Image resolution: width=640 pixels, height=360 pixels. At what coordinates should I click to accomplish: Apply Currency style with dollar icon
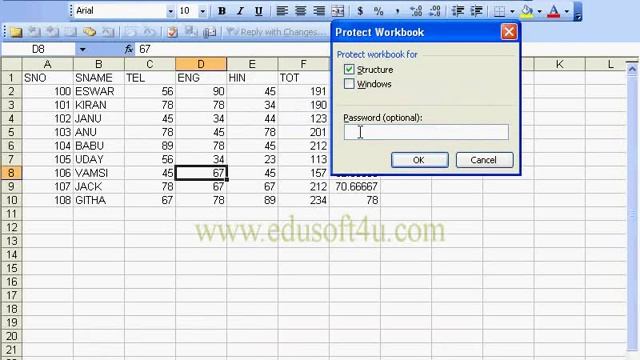pyautogui.click(x=360, y=11)
